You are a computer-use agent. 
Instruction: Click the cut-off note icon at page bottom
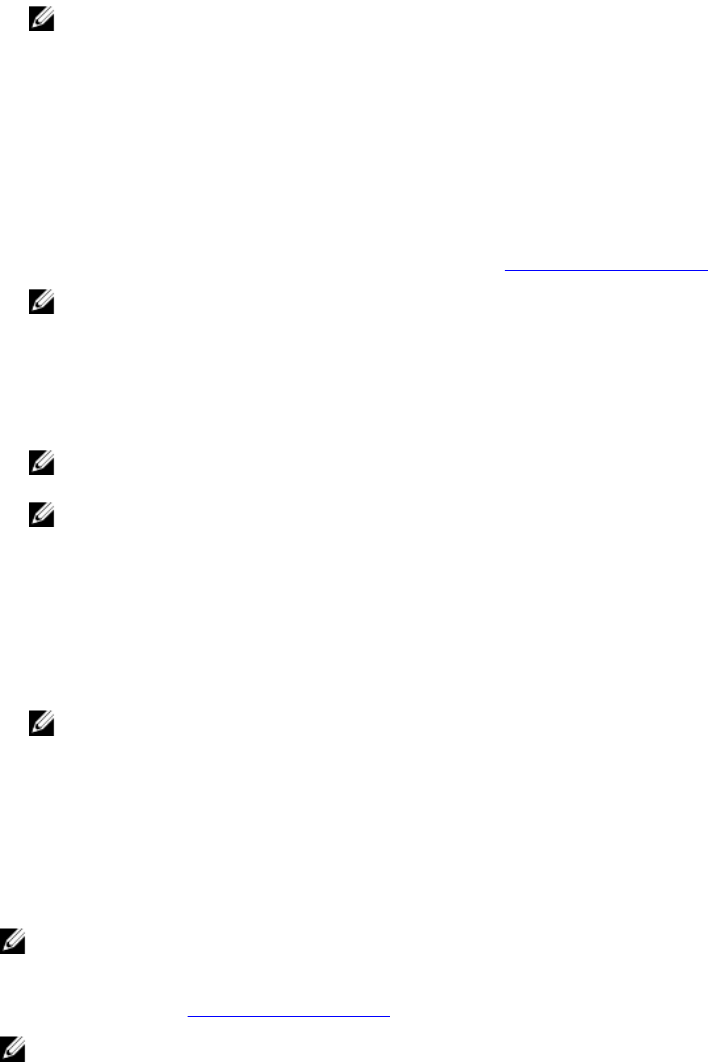click(x=12, y=1051)
